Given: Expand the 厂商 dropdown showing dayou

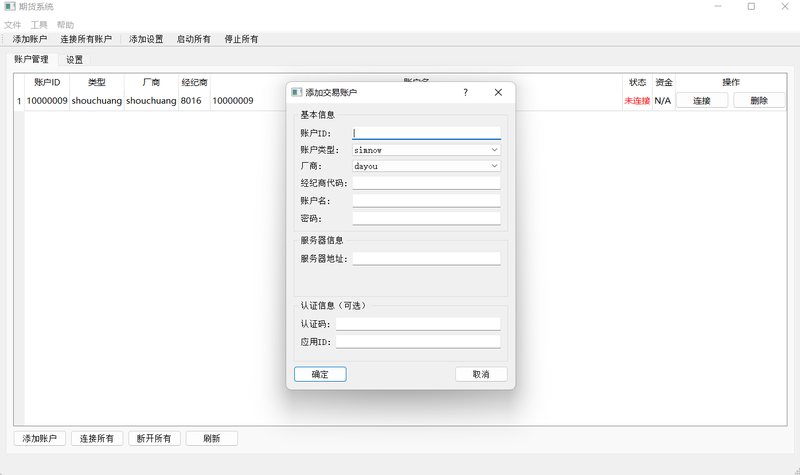Looking at the screenshot, I should [x=427, y=166].
